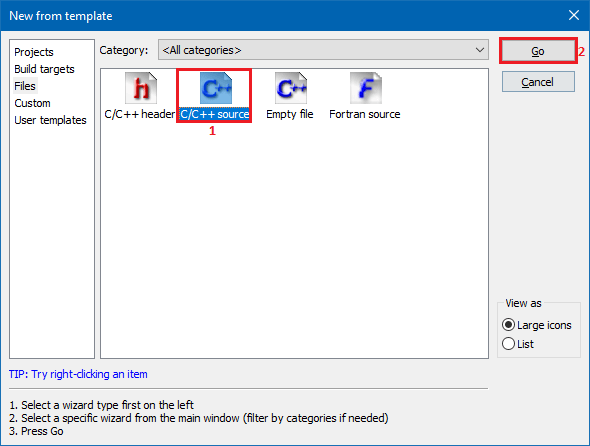Select Custom in the wizard list
This screenshot has width=590, height=446.
pos(32,103)
